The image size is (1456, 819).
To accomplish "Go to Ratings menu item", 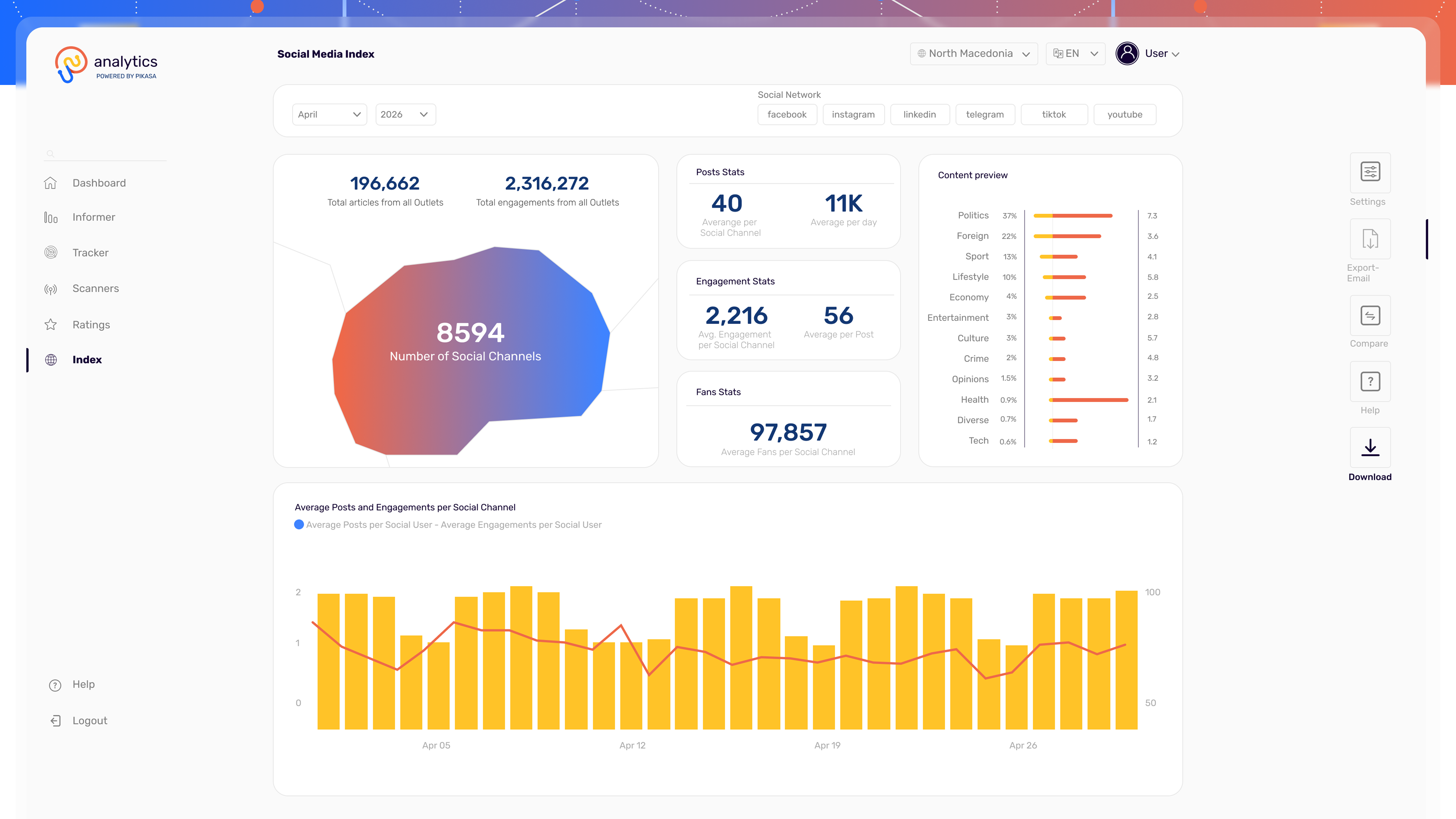I will pyautogui.click(x=91, y=325).
